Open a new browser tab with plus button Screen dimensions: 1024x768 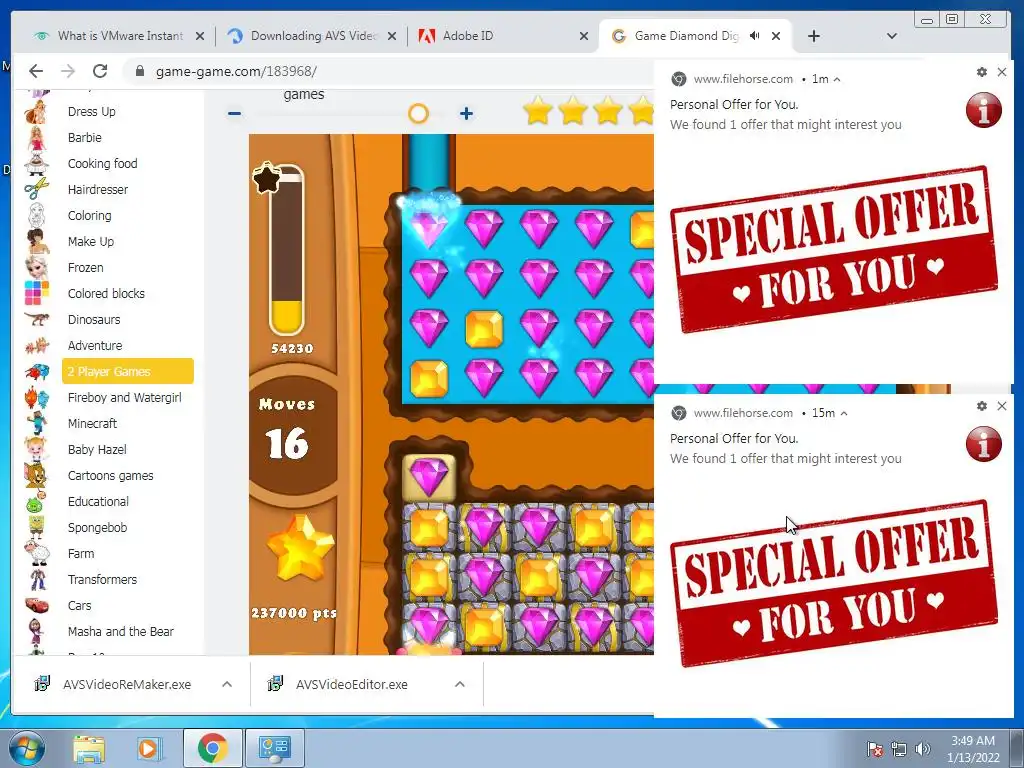[814, 36]
